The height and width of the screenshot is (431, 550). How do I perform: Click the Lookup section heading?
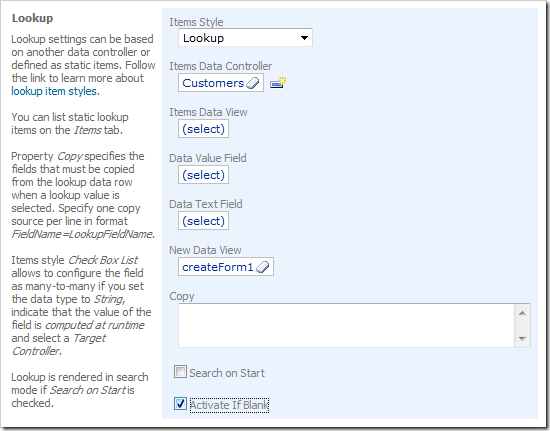pyautogui.click(x=32, y=18)
